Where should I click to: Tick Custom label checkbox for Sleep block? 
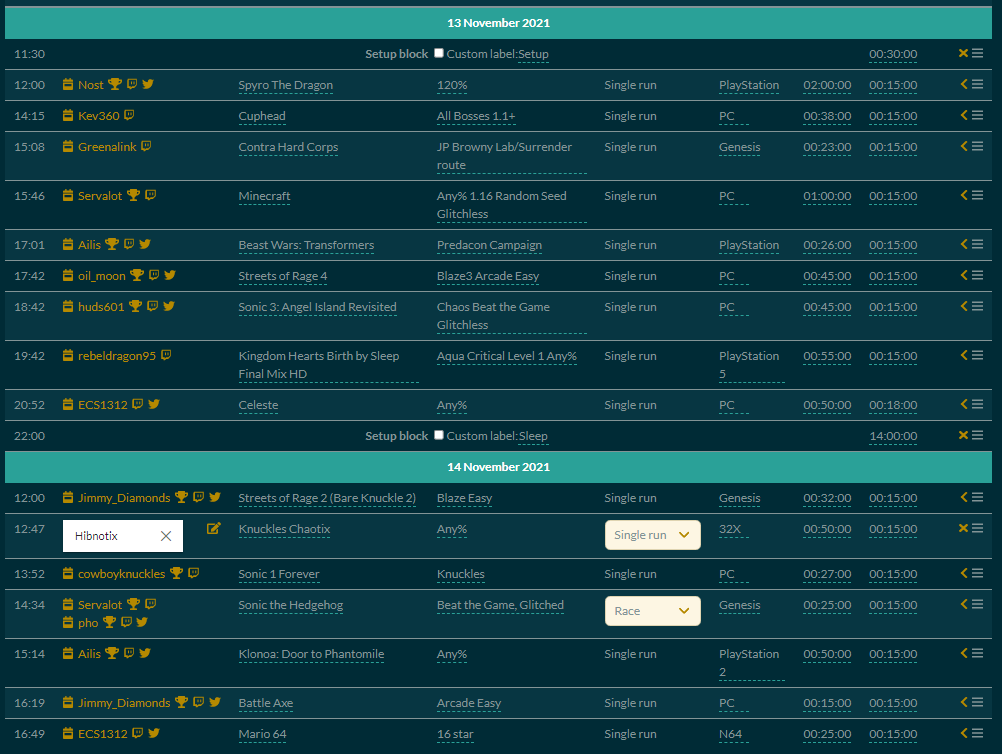pyautogui.click(x=439, y=435)
